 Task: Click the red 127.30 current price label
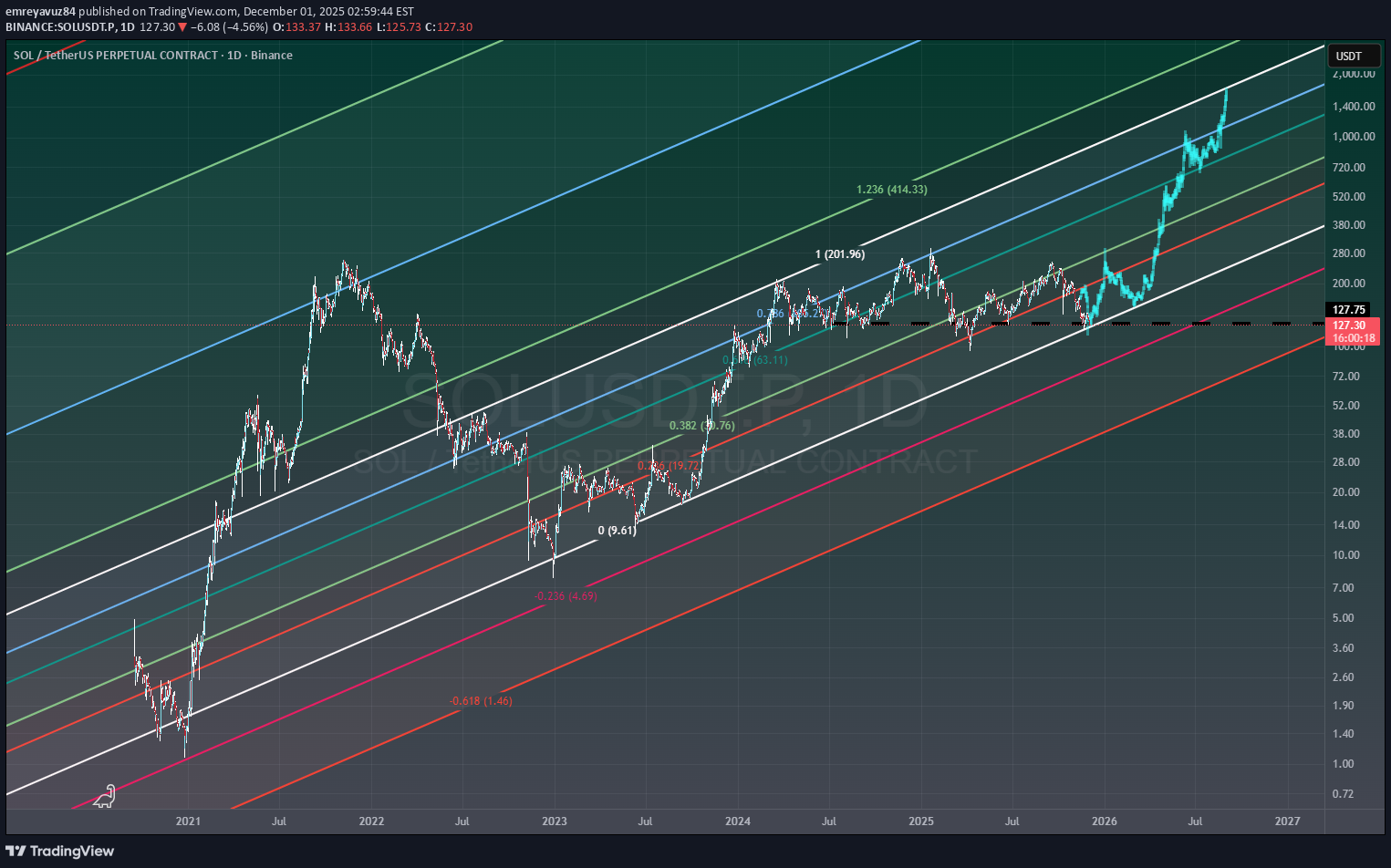point(1349,325)
